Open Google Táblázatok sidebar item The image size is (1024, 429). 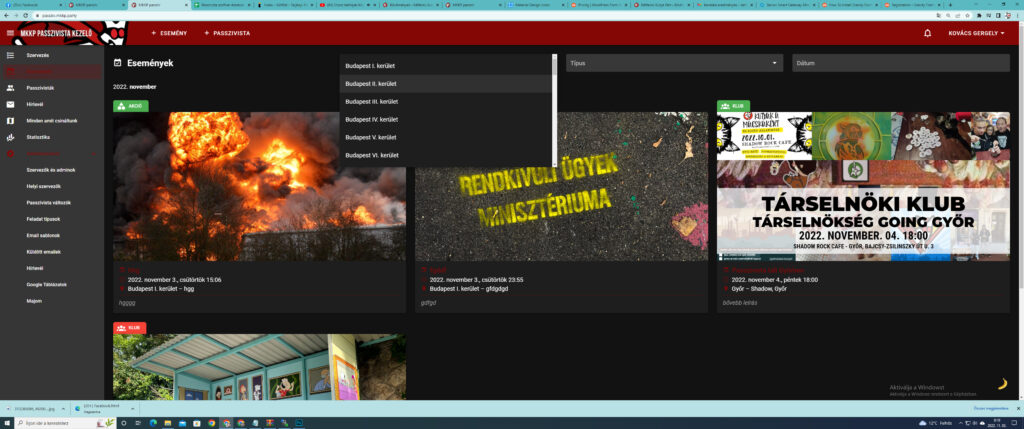(47, 284)
